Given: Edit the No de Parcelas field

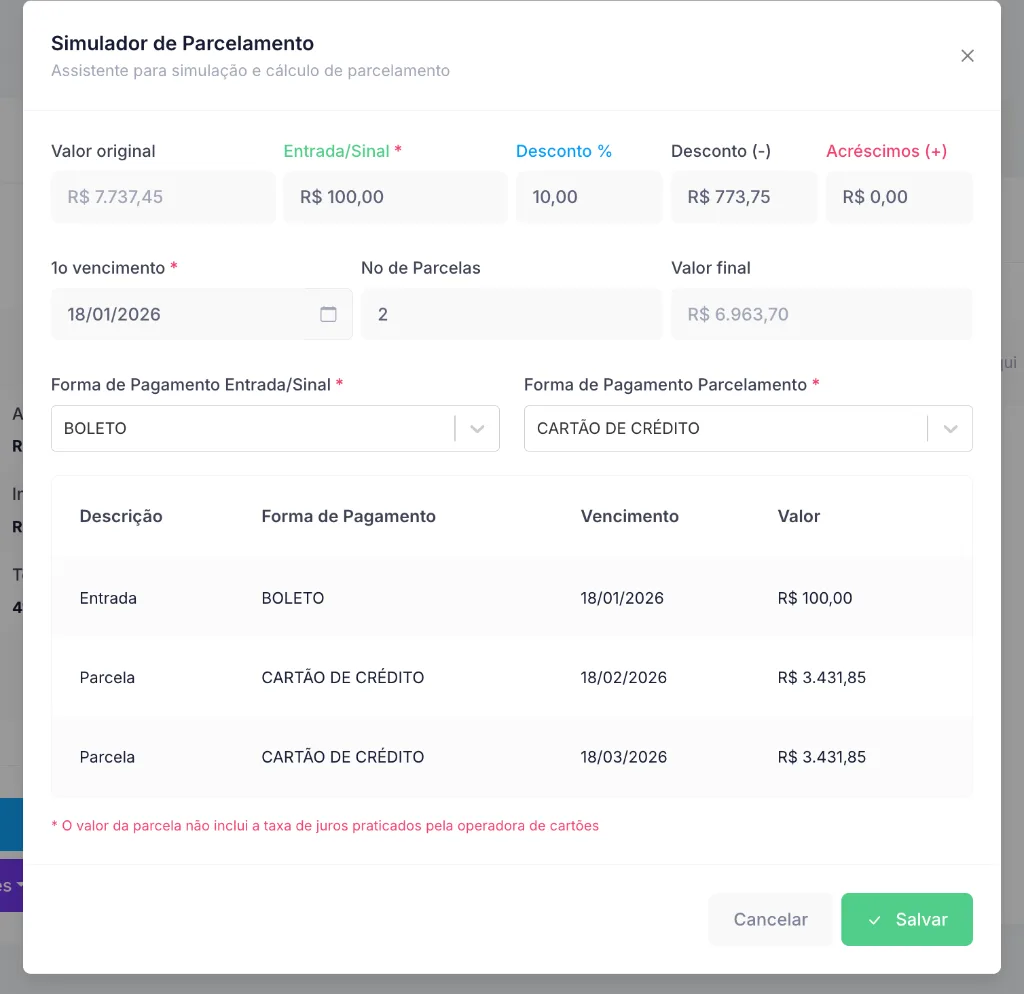Looking at the screenshot, I should point(511,314).
